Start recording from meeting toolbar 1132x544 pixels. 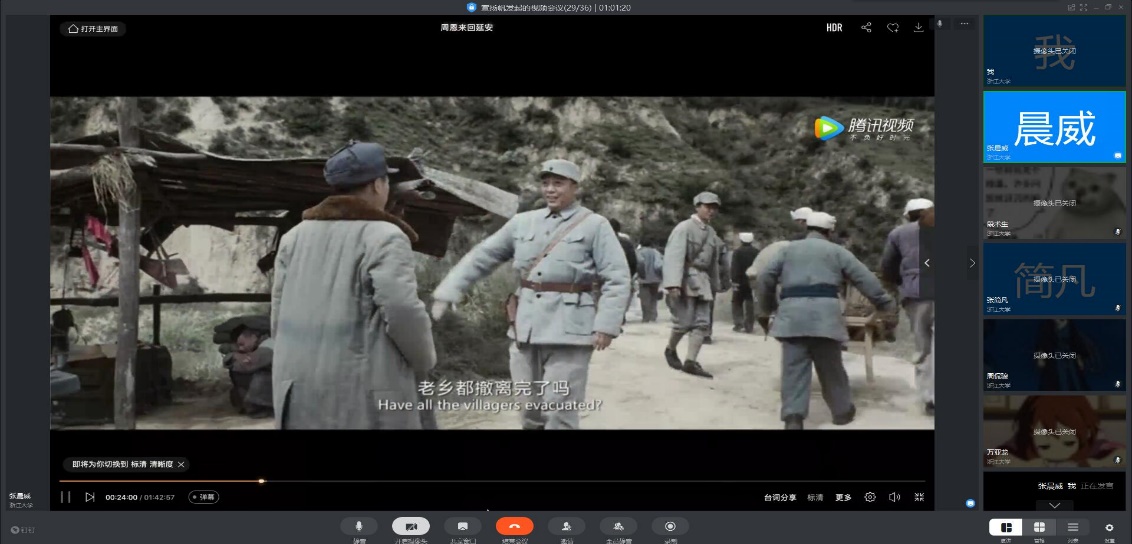[670, 526]
